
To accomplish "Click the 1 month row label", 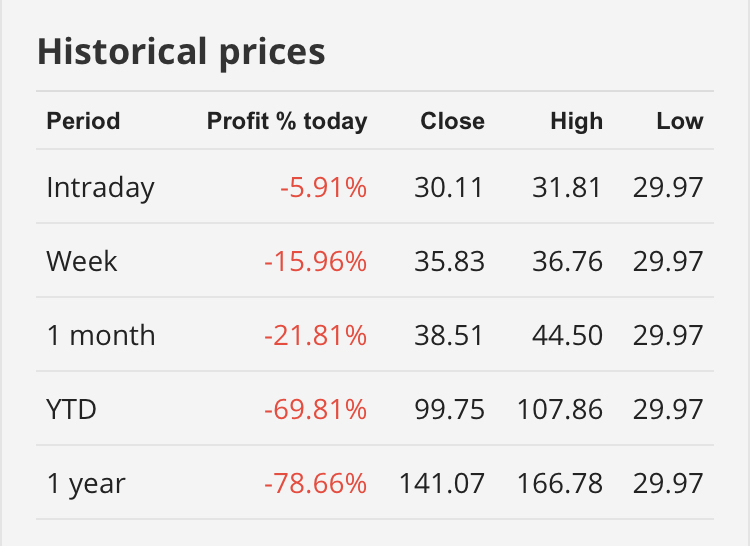I will pyautogui.click(x=101, y=335).
